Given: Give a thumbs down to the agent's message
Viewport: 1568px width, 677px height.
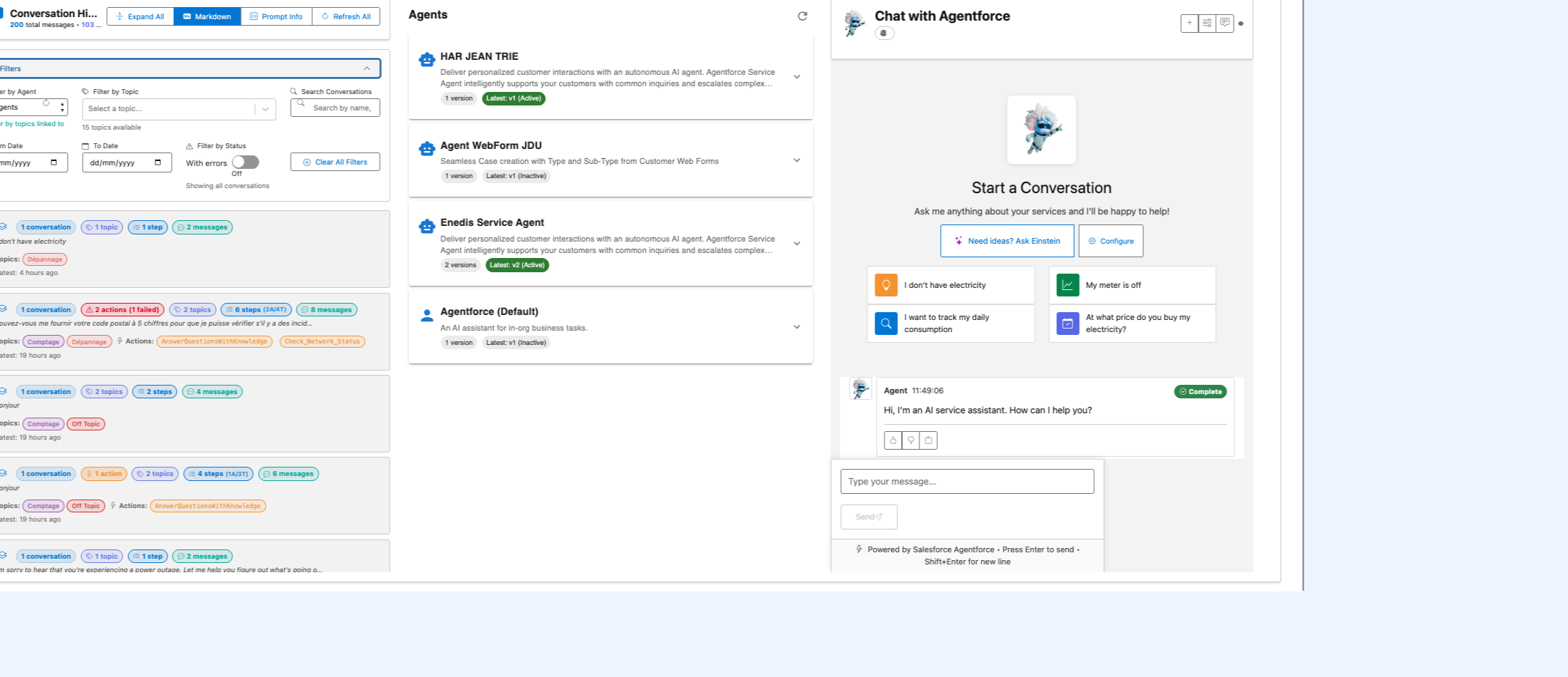Looking at the screenshot, I should point(910,440).
